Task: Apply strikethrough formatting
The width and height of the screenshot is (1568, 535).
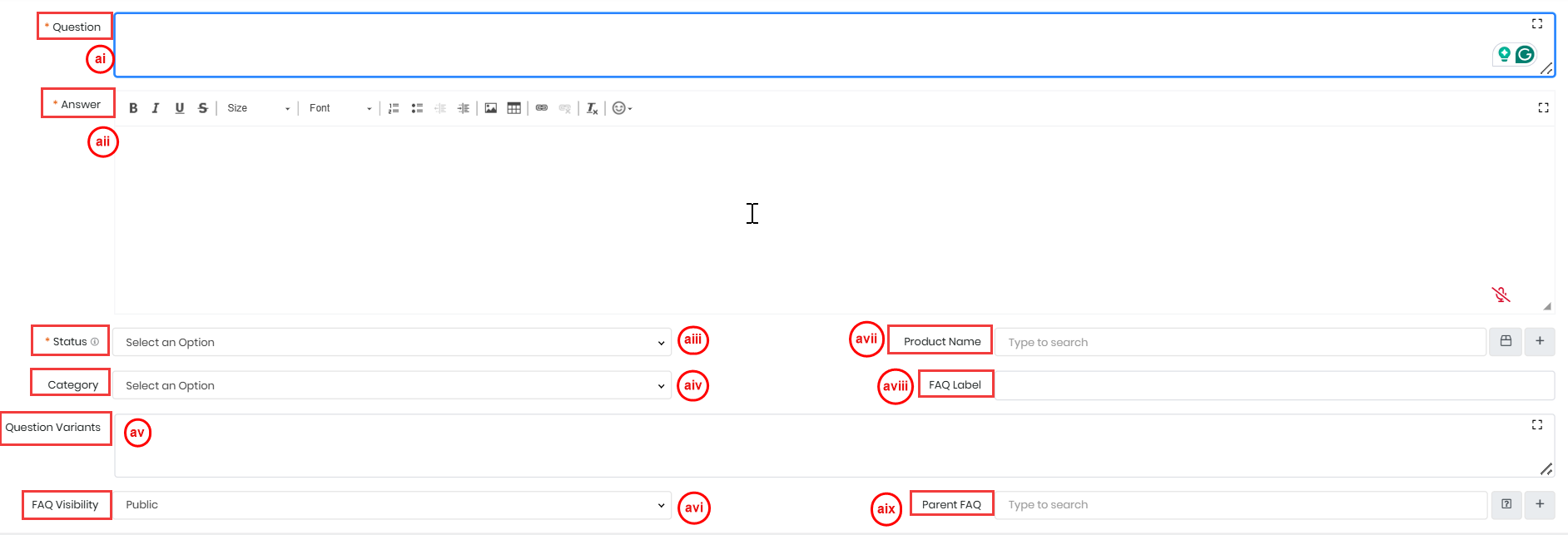Action: [203, 108]
